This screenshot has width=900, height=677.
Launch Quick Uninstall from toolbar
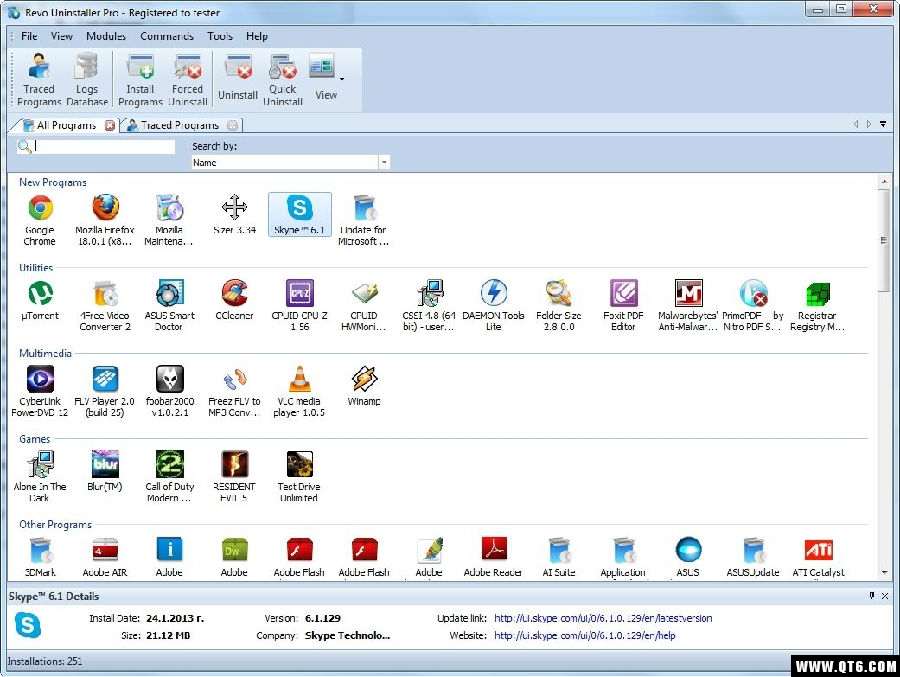(282, 79)
